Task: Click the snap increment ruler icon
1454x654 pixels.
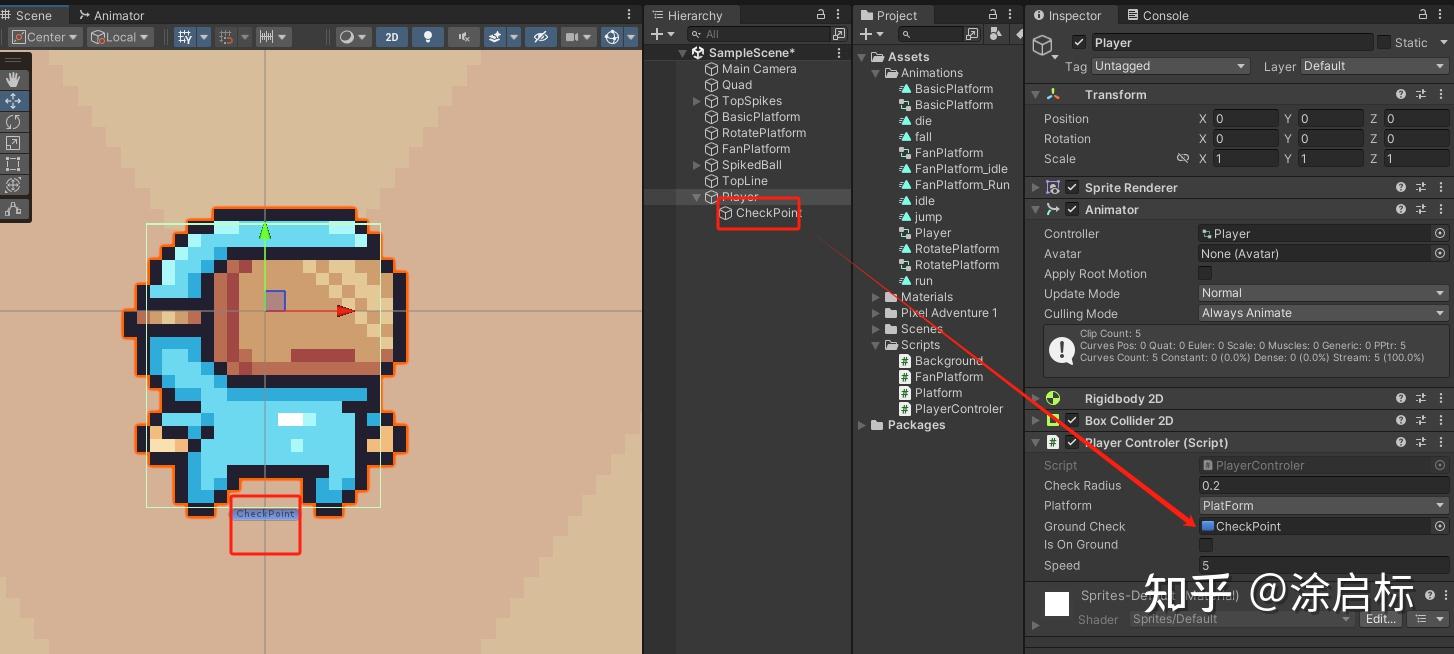Action: pyautogui.click(x=267, y=37)
